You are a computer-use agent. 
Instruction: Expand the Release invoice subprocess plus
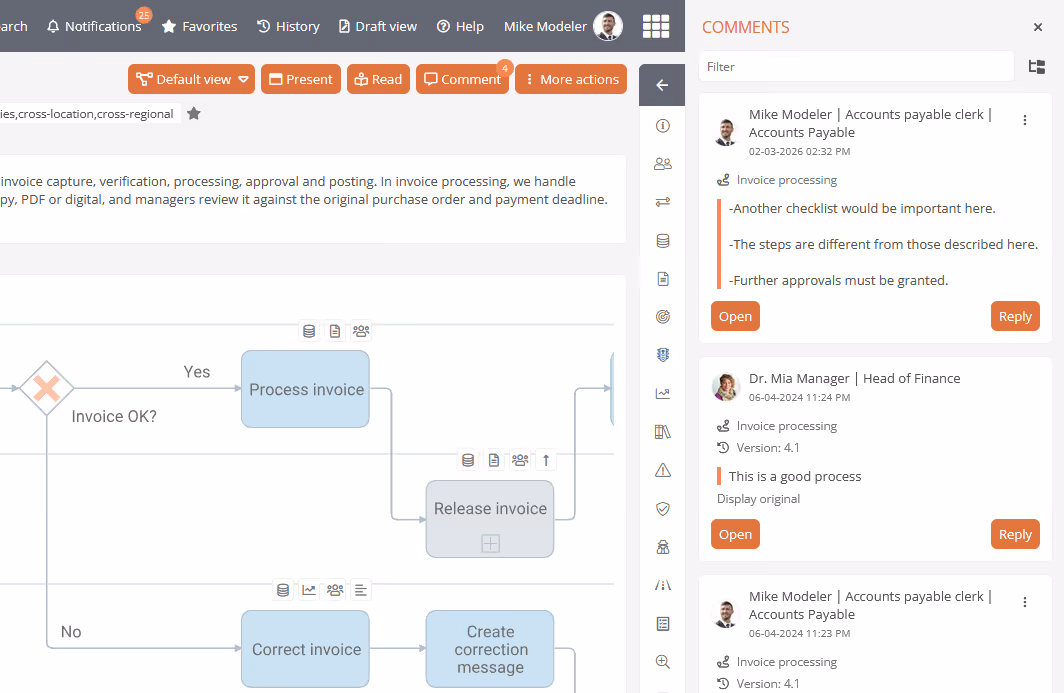(x=491, y=543)
